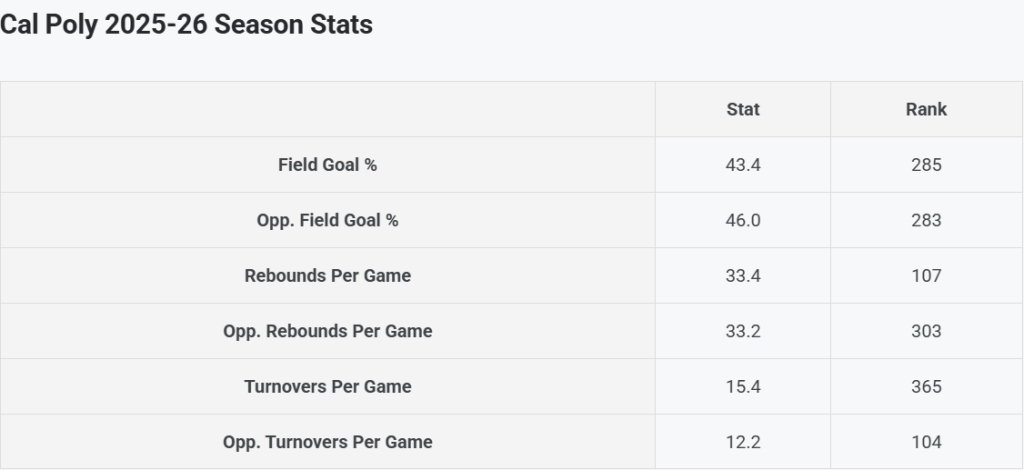This screenshot has height=470, width=1024.
Task: Click the Opp. Rebounds Per Game label
Action: (x=327, y=331)
